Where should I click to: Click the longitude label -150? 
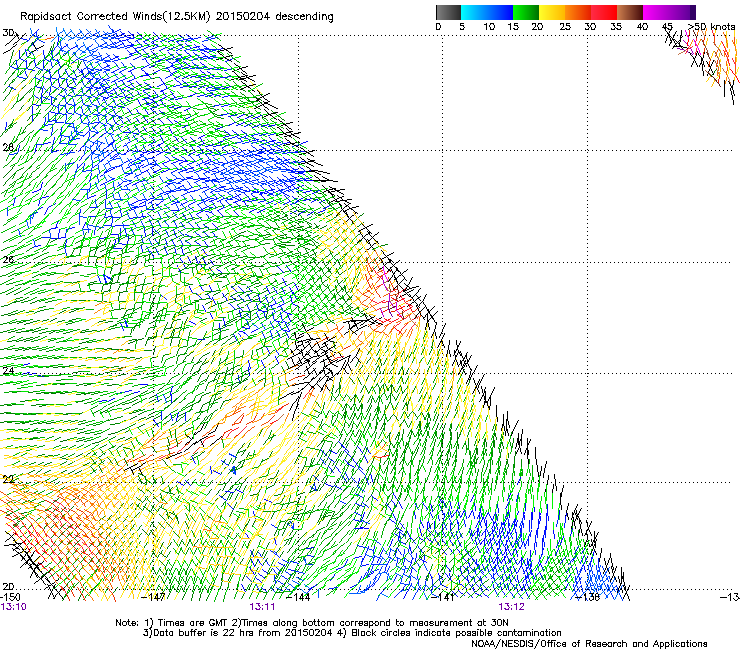(10, 597)
